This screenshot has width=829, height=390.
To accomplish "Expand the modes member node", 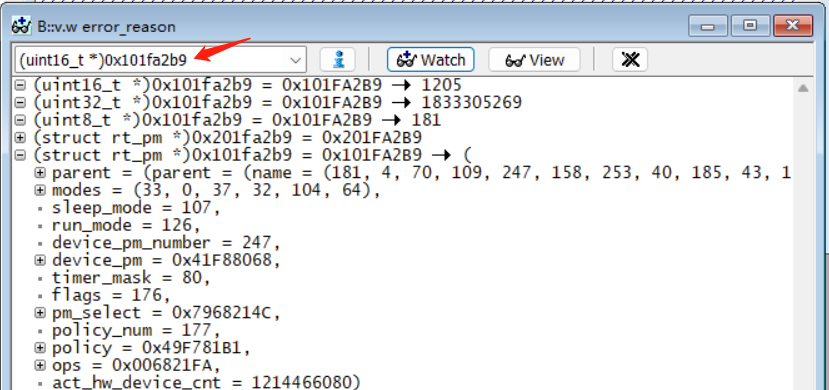I will tap(40, 190).
